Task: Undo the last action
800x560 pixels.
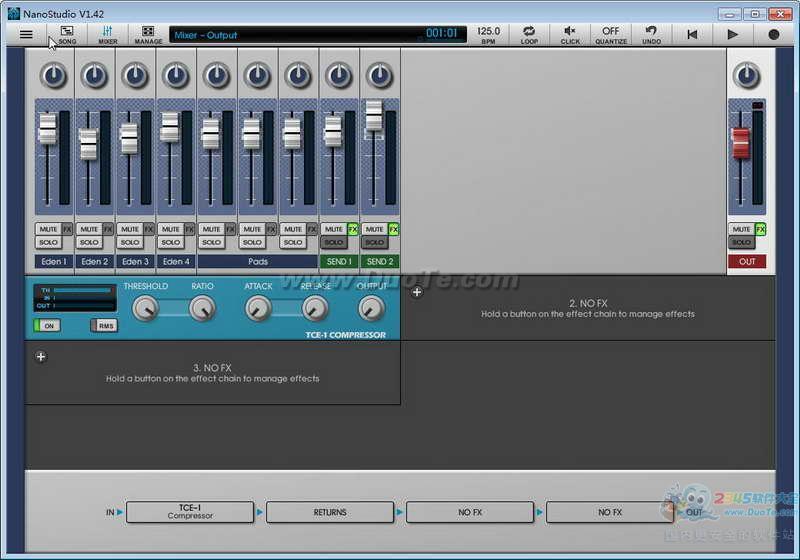Action: coord(652,34)
